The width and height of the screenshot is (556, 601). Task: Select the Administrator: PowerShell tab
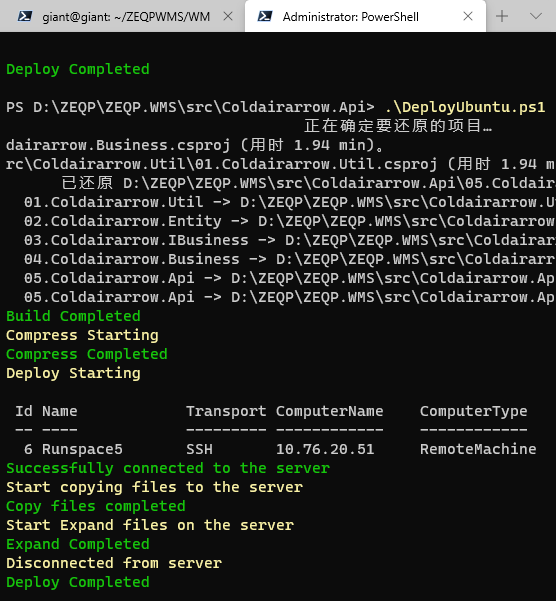(x=365, y=16)
